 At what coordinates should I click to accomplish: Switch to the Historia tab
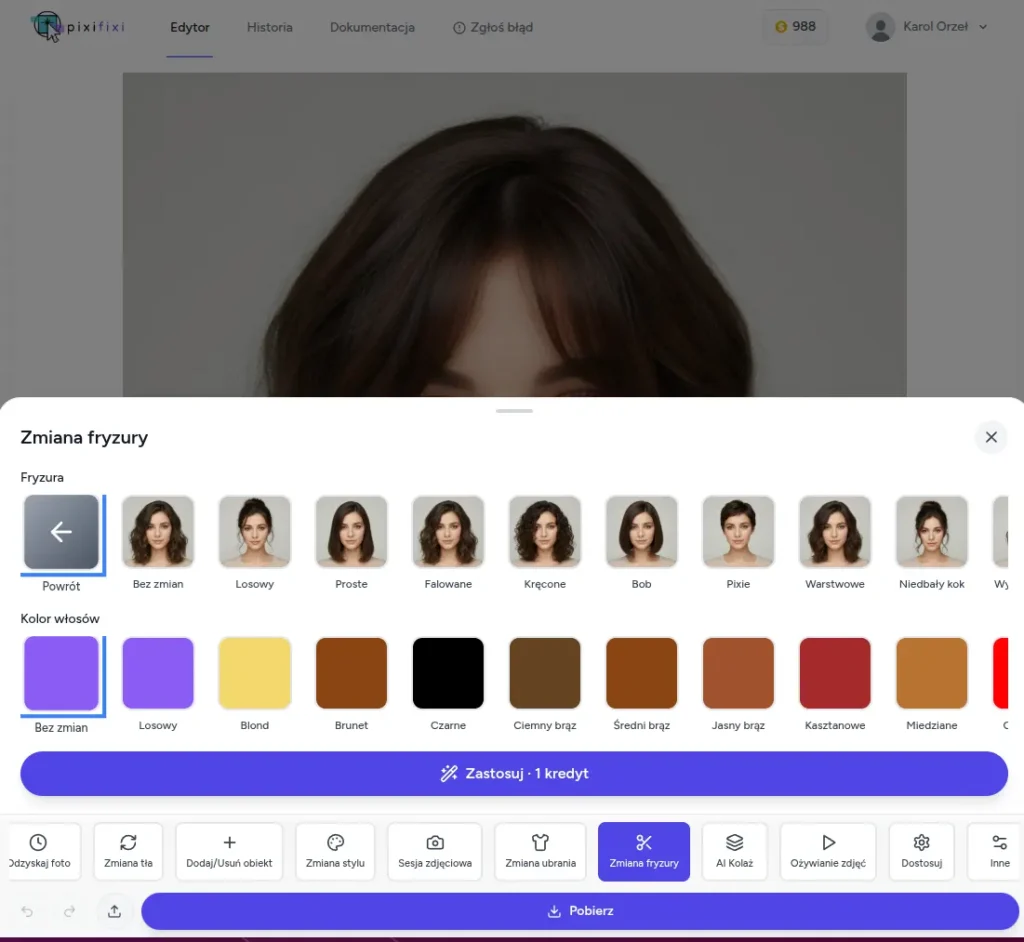[269, 27]
